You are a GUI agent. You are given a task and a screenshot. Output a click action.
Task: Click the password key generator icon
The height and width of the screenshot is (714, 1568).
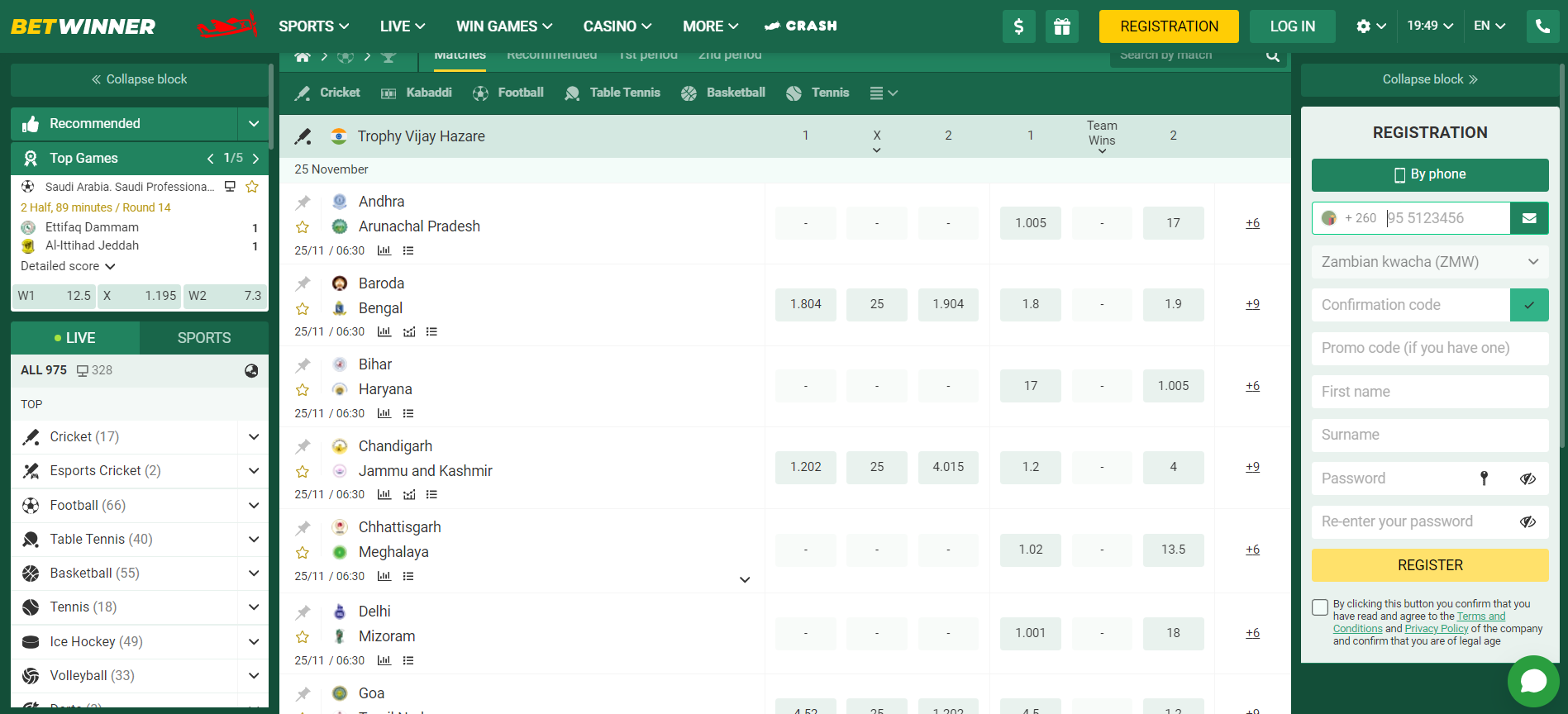click(x=1485, y=478)
